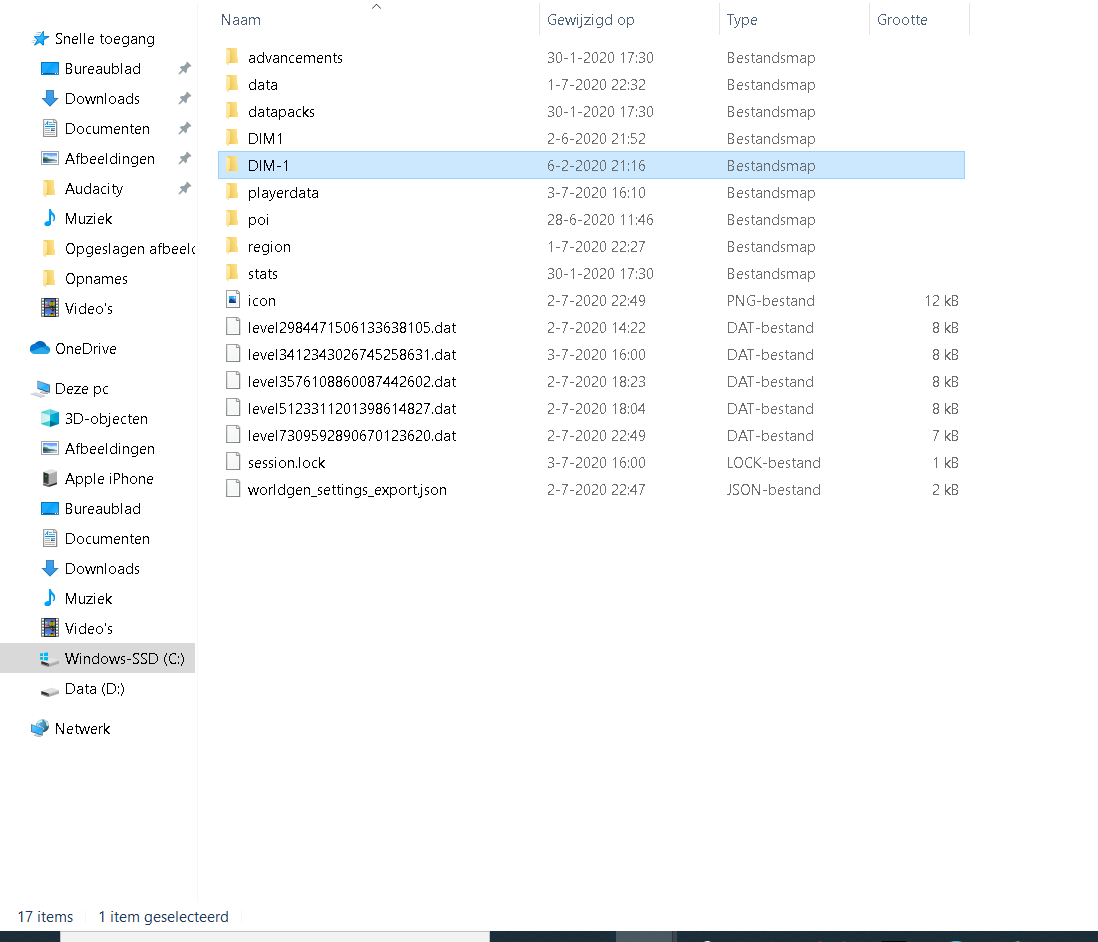
Task: Select file level5123311201398614827.dat
Action: (352, 408)
